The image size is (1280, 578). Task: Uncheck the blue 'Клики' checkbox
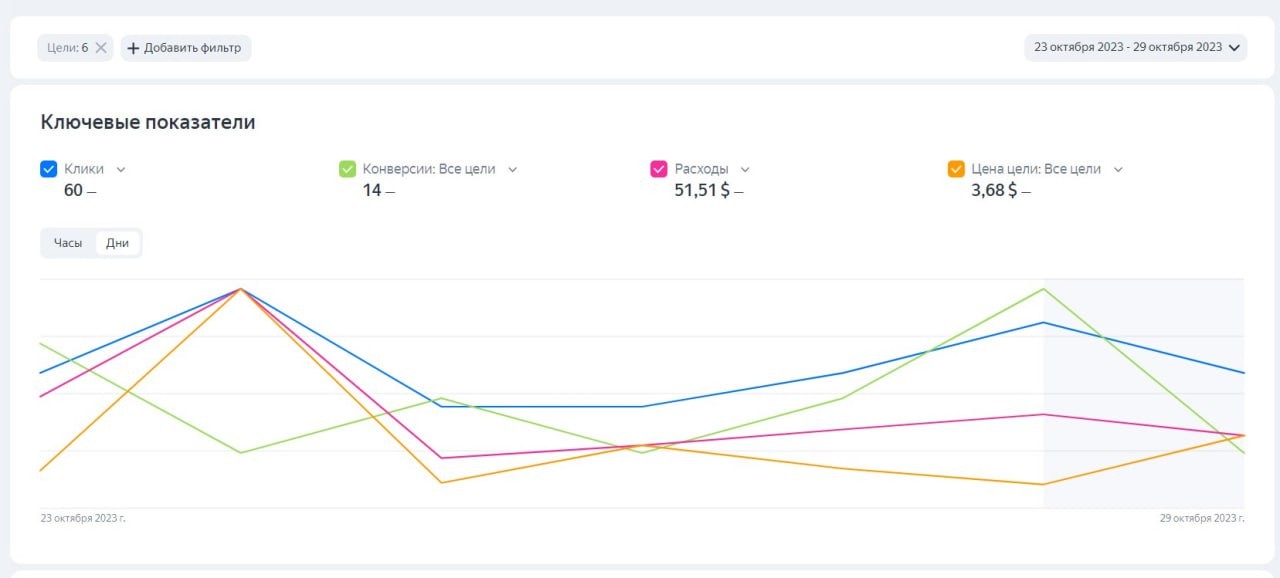[48, 169]
